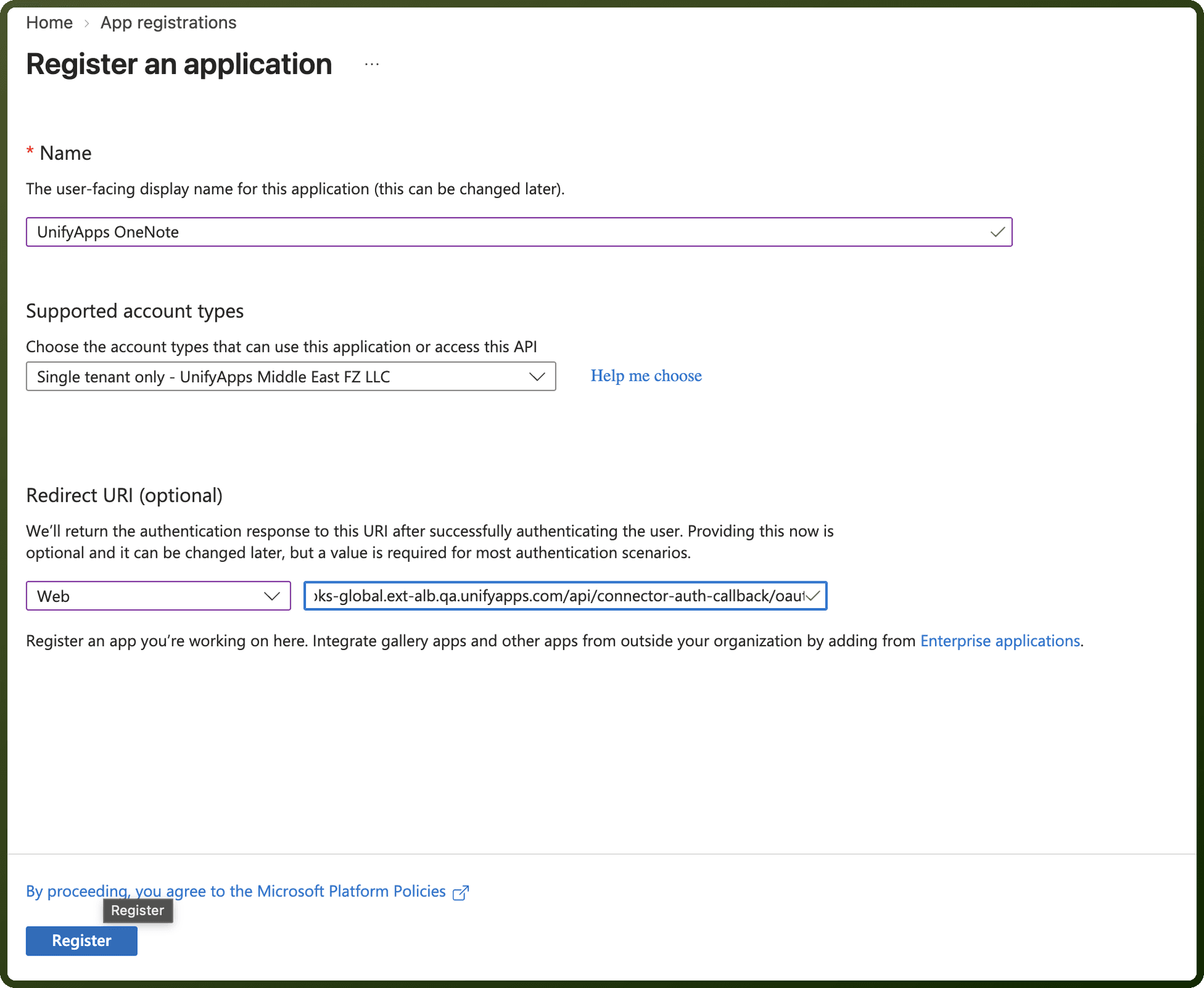
Task: Click the external link icon beside Platform Policies
Action: [x=461, y=892]
